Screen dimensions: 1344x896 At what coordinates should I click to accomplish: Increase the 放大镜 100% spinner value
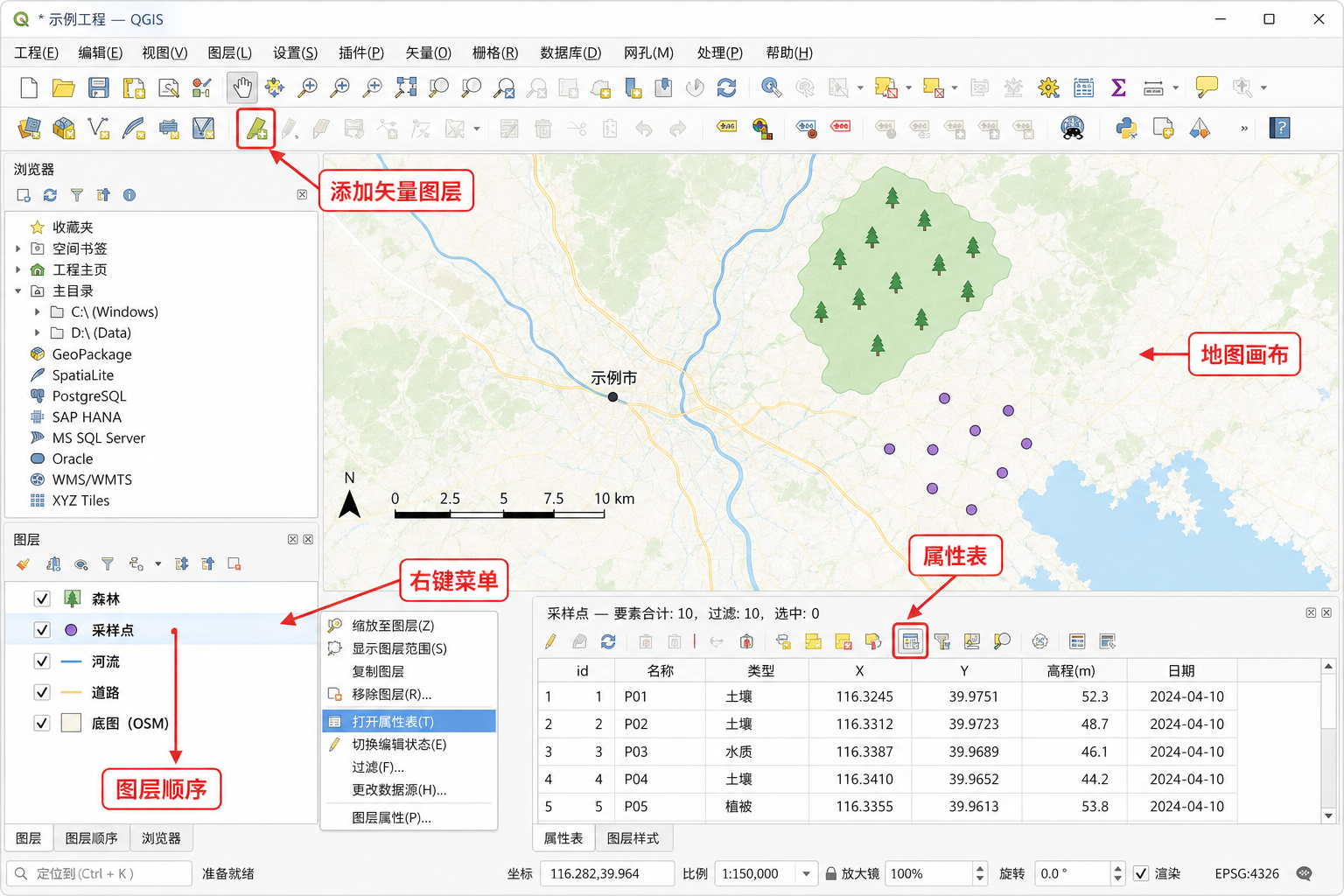tap(980, 868)
